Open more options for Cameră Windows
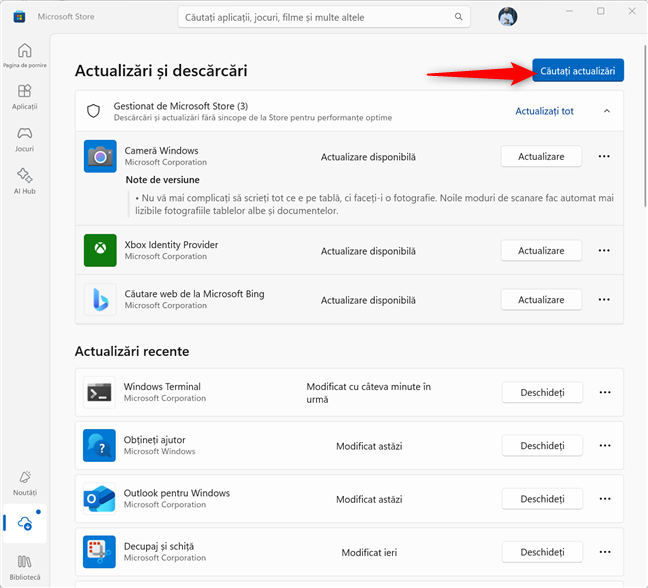The image size is (648, 588). (603, 157)
